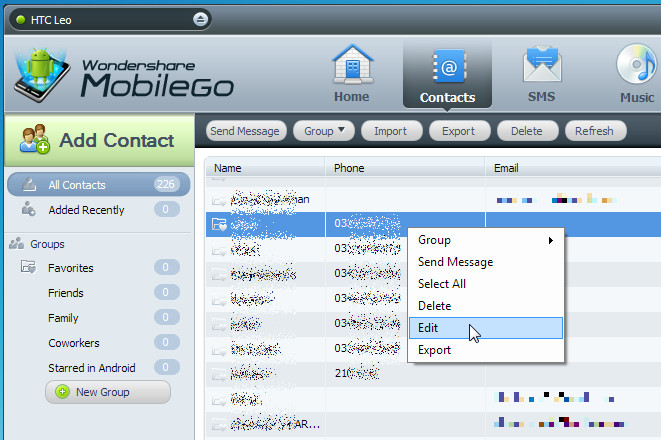The width and height of the screenshot is (661, 440).
Task: Click the phone cell starting with 210
Action: pos(405,374)
